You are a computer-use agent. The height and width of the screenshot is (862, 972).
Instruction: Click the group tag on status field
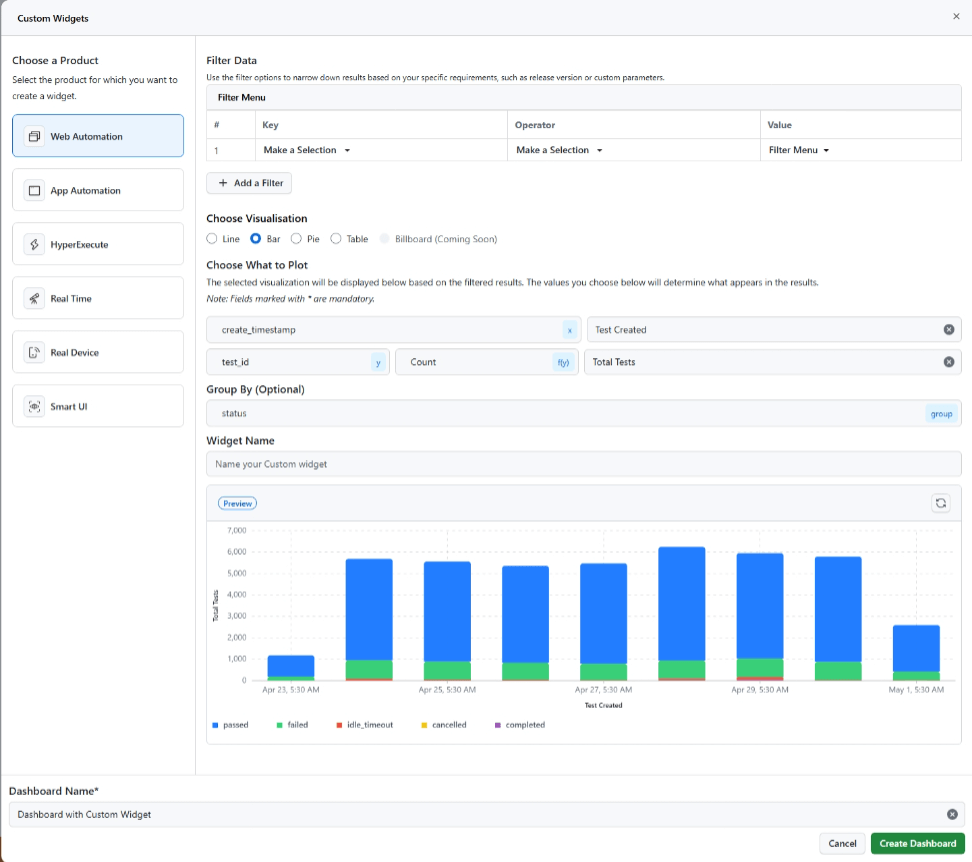click(x=941, y=414)
